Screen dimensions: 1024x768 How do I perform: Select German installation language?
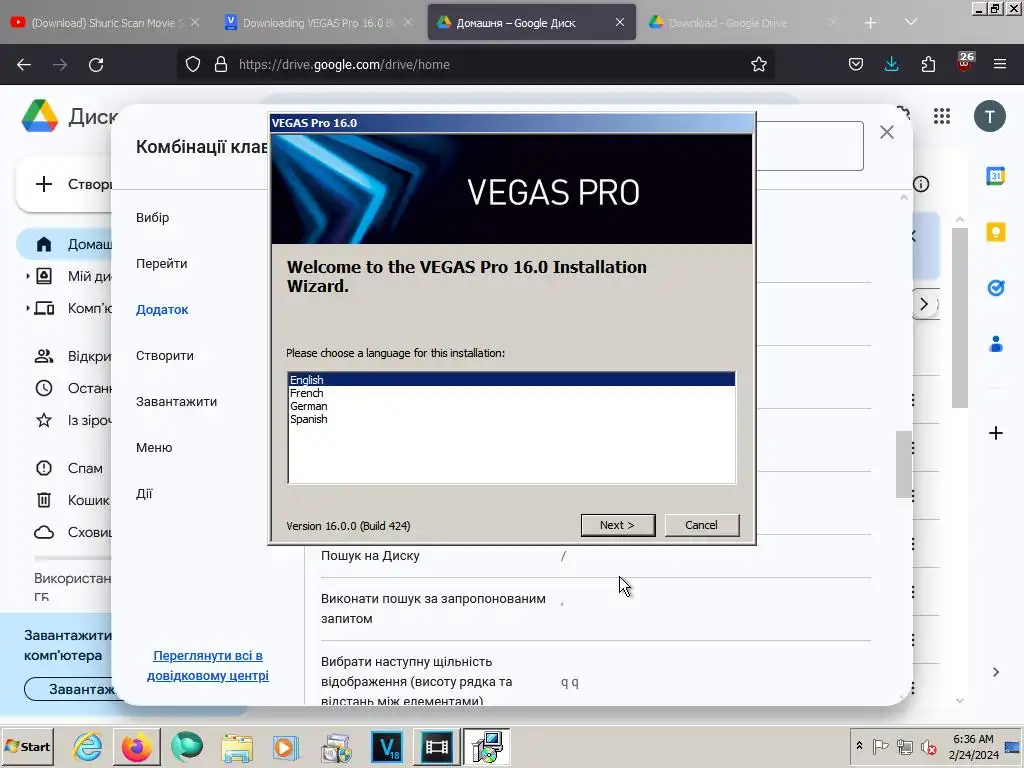(x=512, y=406)
